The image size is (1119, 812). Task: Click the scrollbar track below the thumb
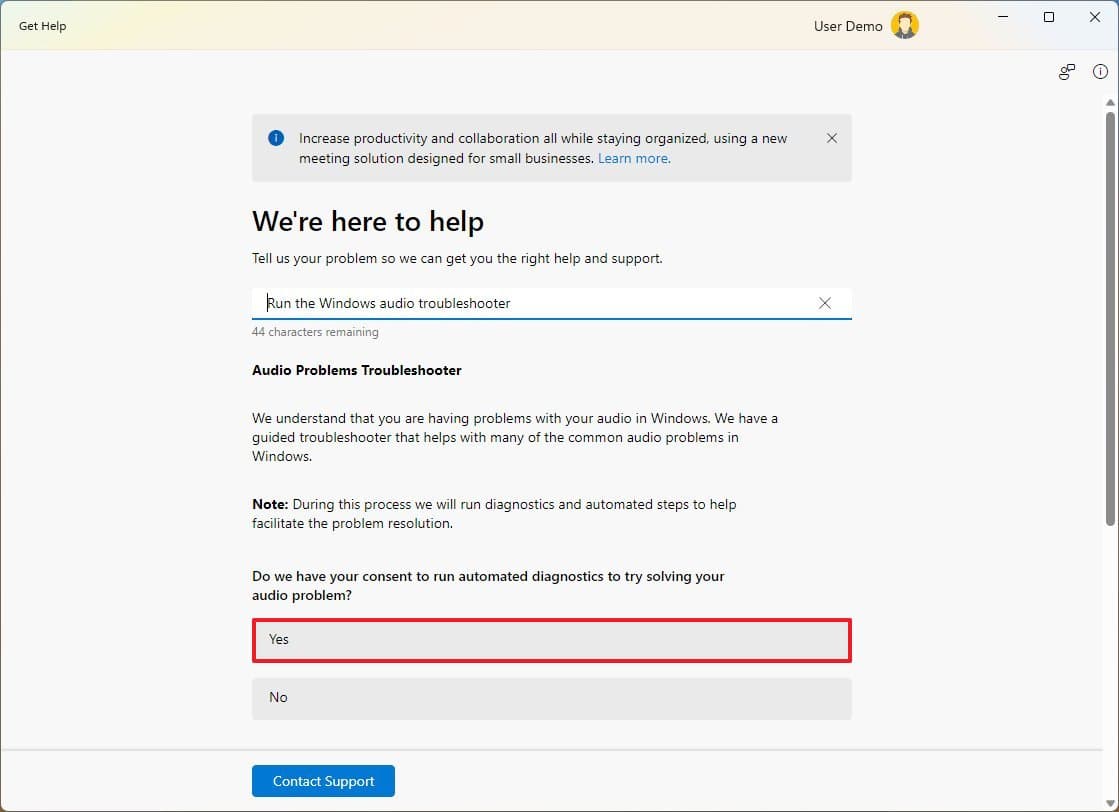1110,650
